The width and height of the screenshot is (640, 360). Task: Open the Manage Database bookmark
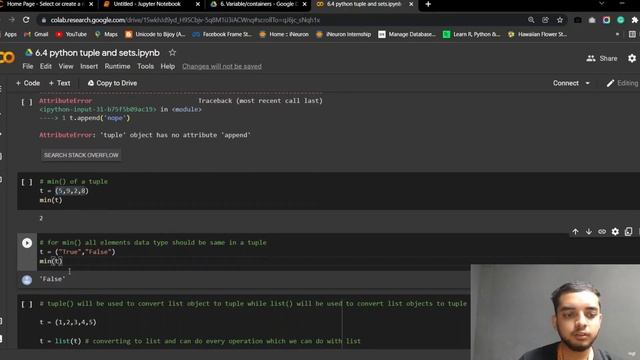click(407, 34)
